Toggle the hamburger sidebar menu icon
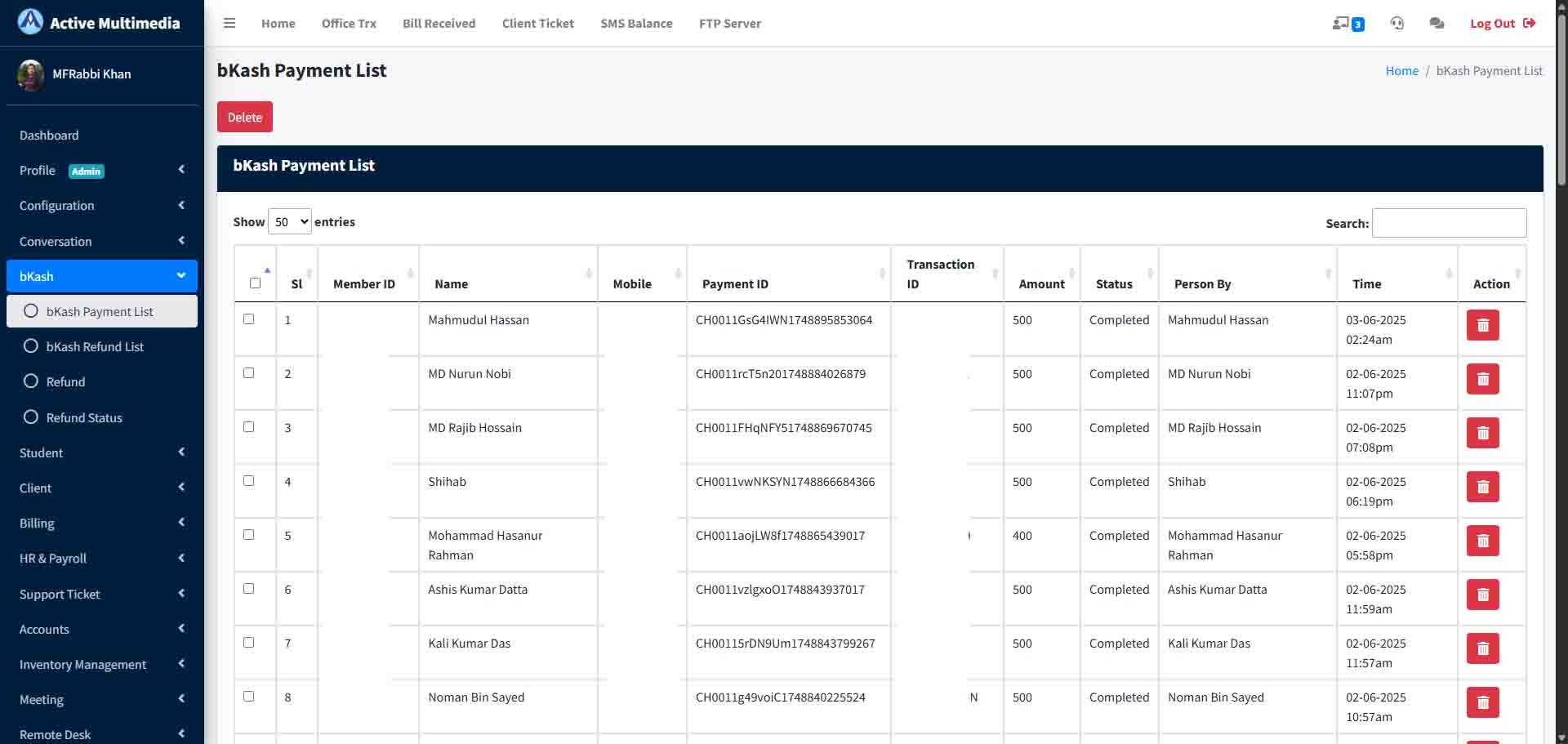The image size is (1568, 744). (229, 23)
